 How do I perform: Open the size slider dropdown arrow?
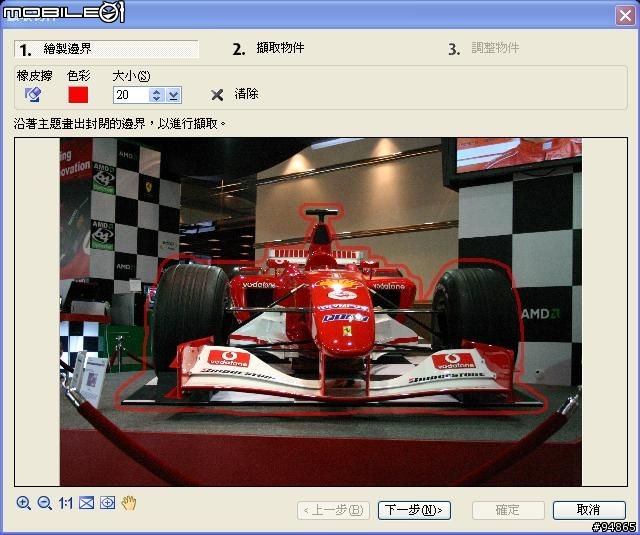pyautogui.click(x=173, y=95)
